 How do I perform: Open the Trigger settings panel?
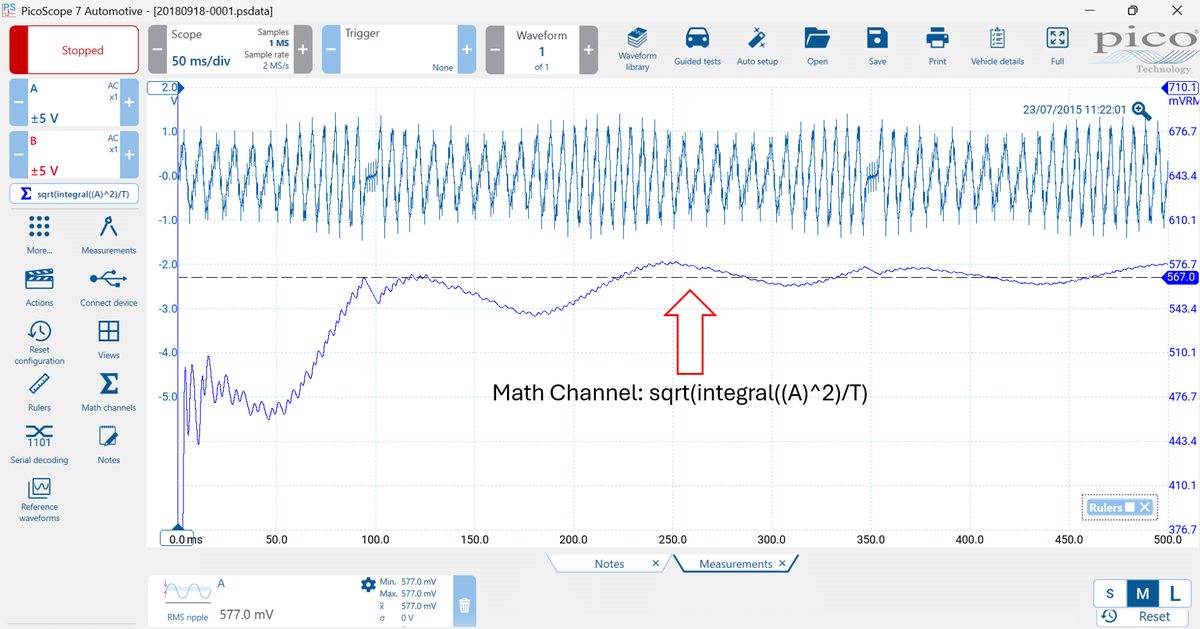click(x=399, y=50)
